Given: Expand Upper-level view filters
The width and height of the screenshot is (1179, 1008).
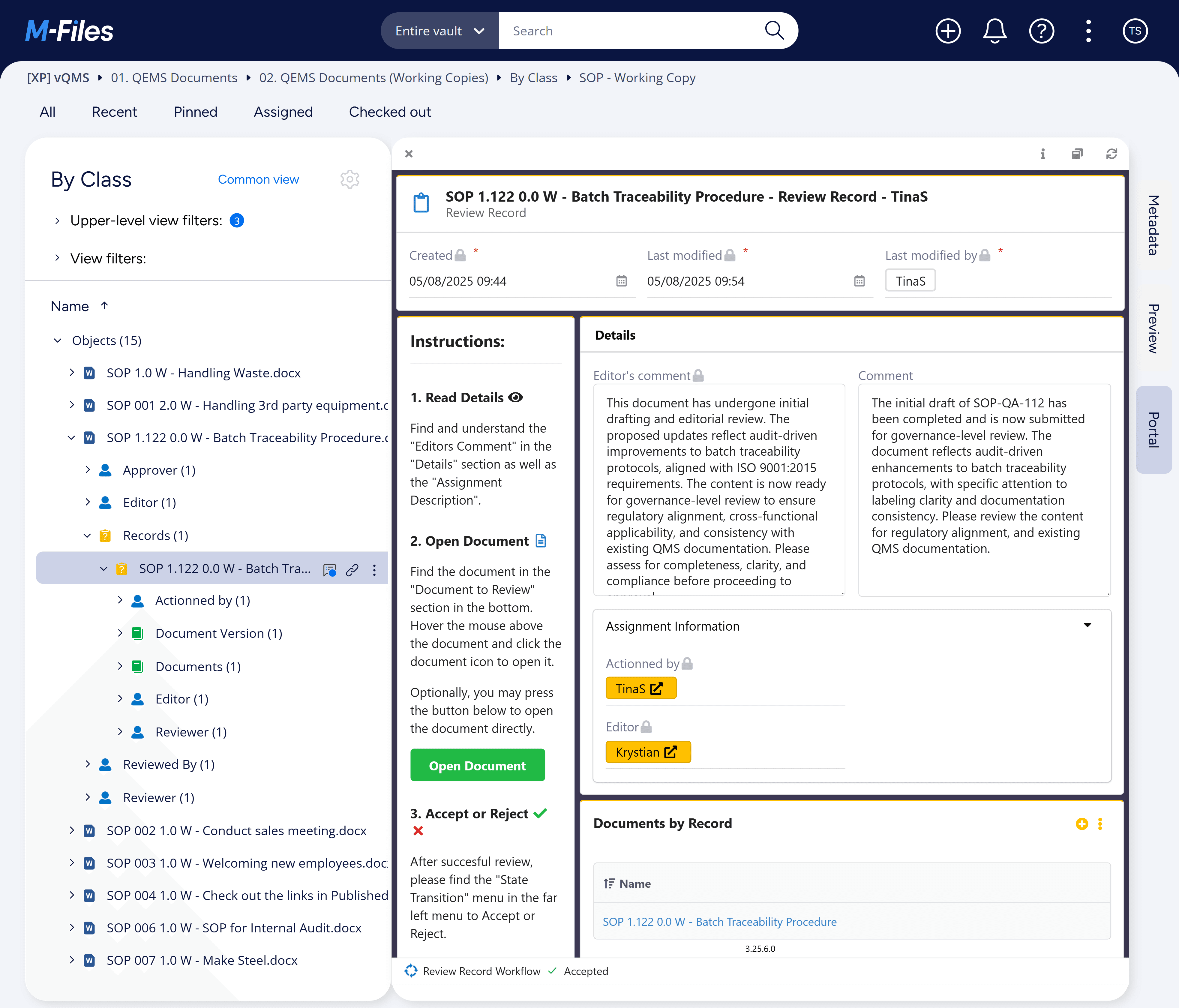Looking at the screenshot, I should pyautogui.click(x=57, y=221).
